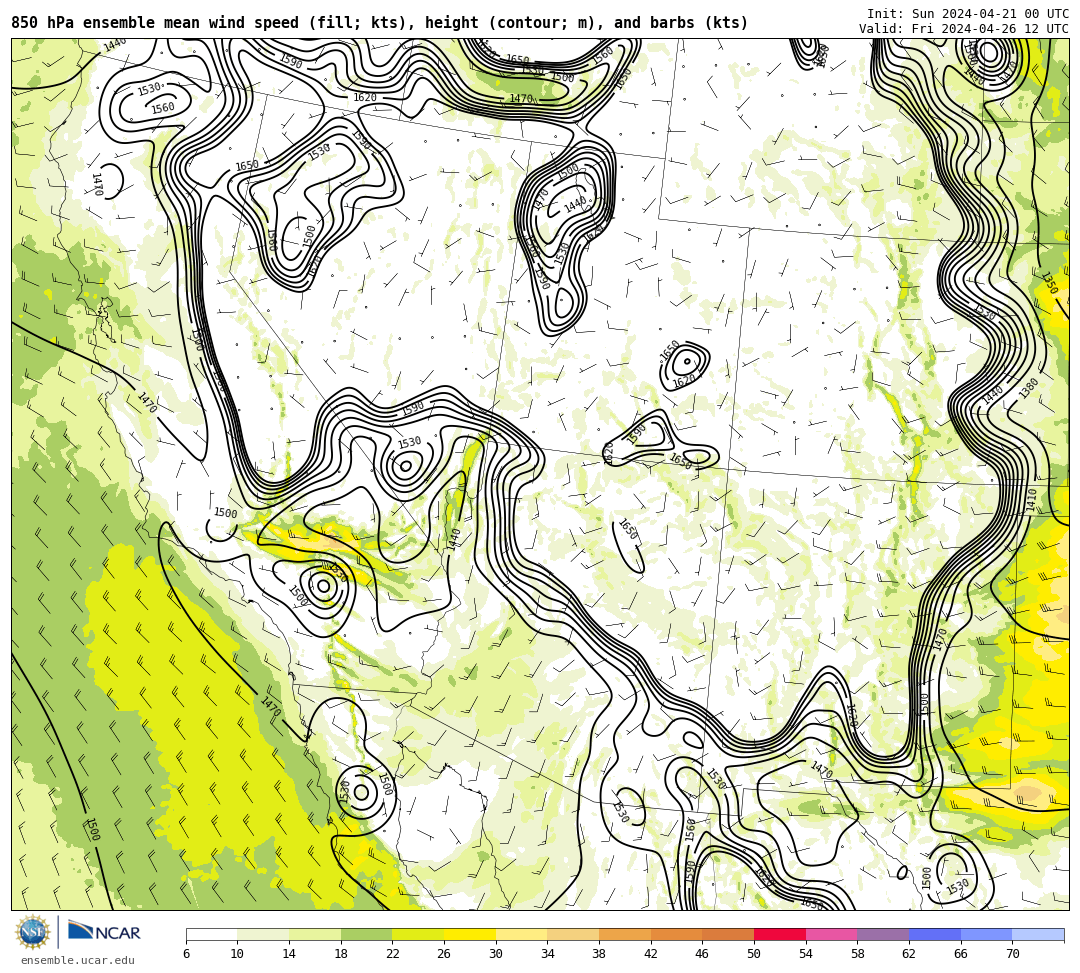Viewport: 1080px width, 973px height.
Task: Pick the yellow-green 22–26 kts colorbar segment
Action: pos(418,934)
